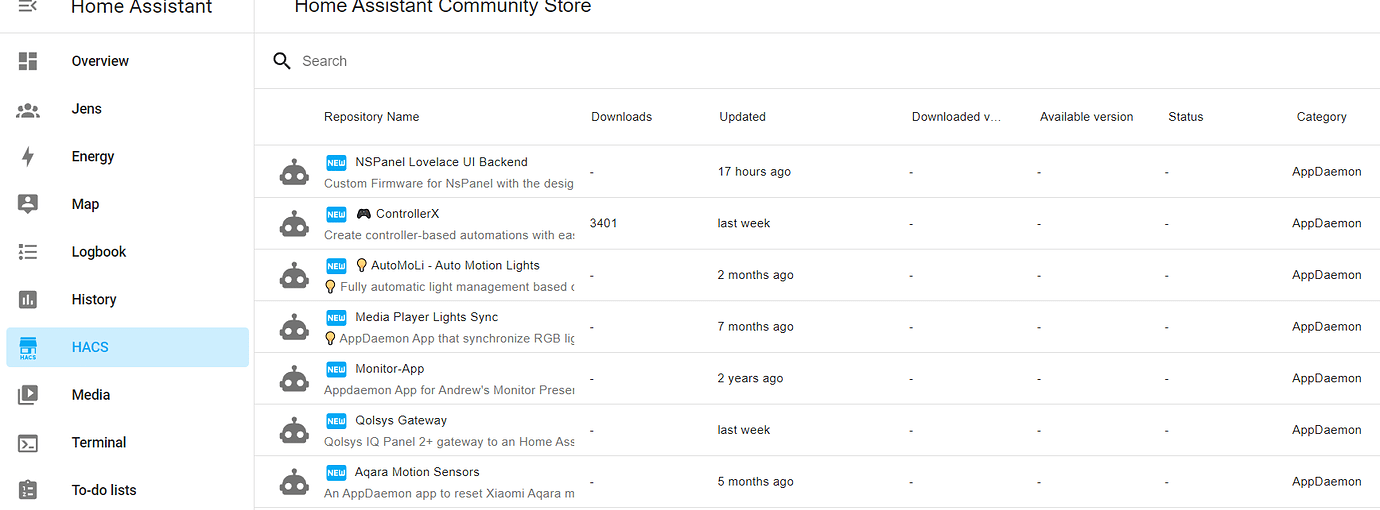Click the Terminal console icon
Screen dimensions: 1380x510
tap(28, 443)
